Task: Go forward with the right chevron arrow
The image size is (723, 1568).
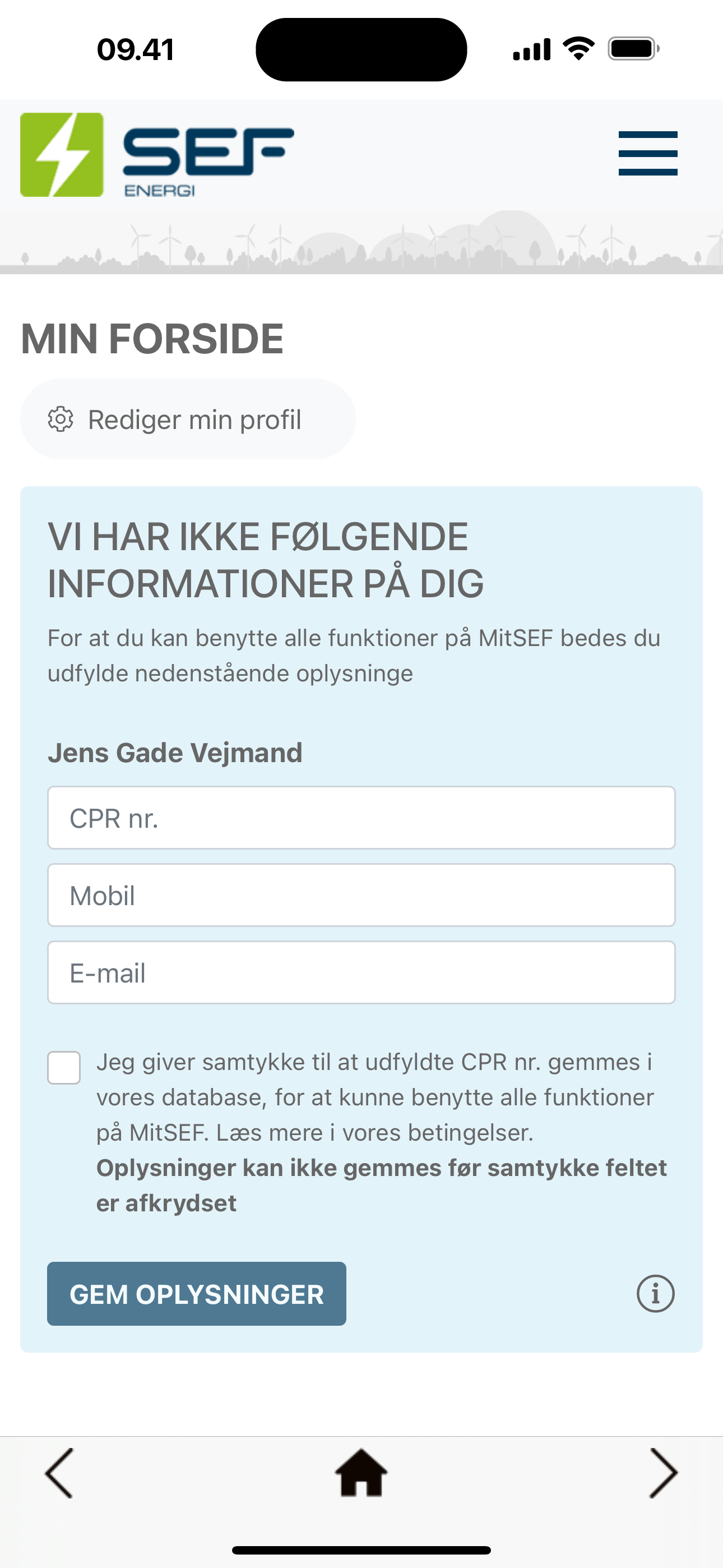Action: [x=664, y=1473]
